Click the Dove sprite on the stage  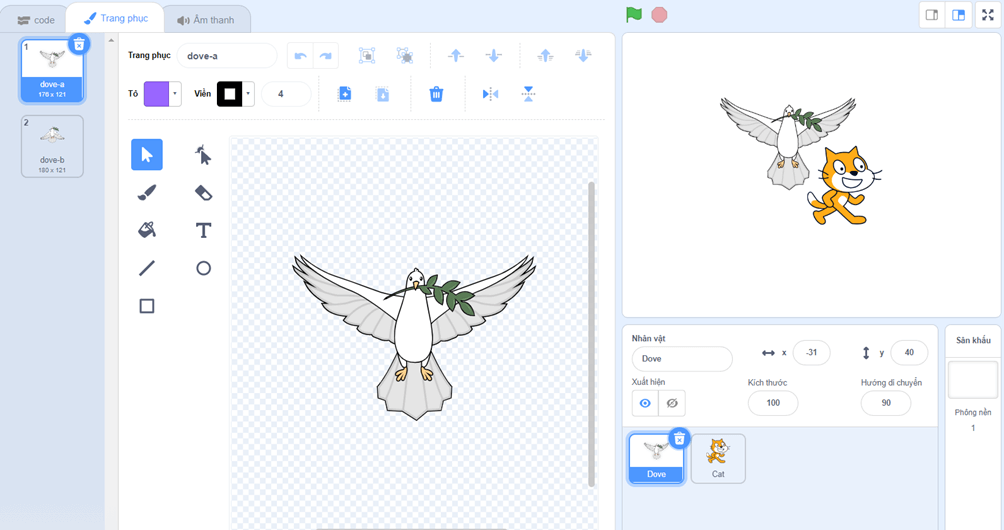(788, 143)
